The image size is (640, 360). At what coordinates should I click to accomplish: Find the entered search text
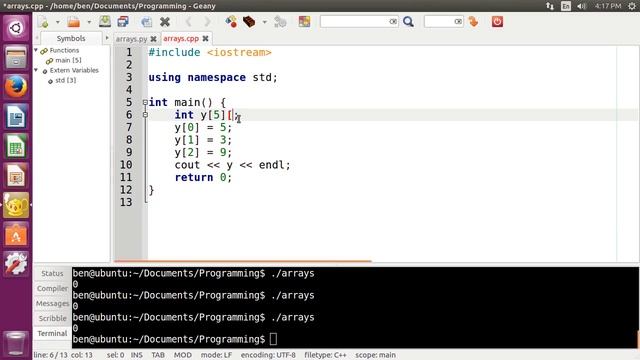click(x=408, y=22)
